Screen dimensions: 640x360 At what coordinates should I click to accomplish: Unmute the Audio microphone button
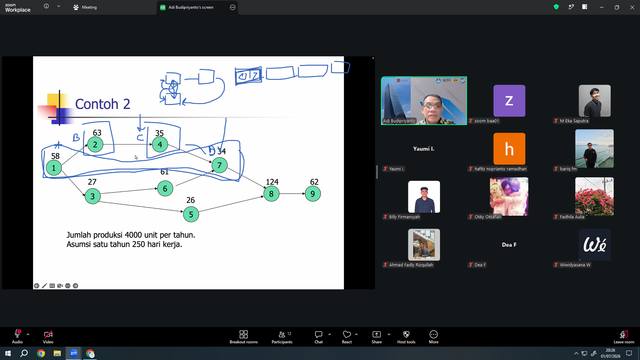click(17, 336)
